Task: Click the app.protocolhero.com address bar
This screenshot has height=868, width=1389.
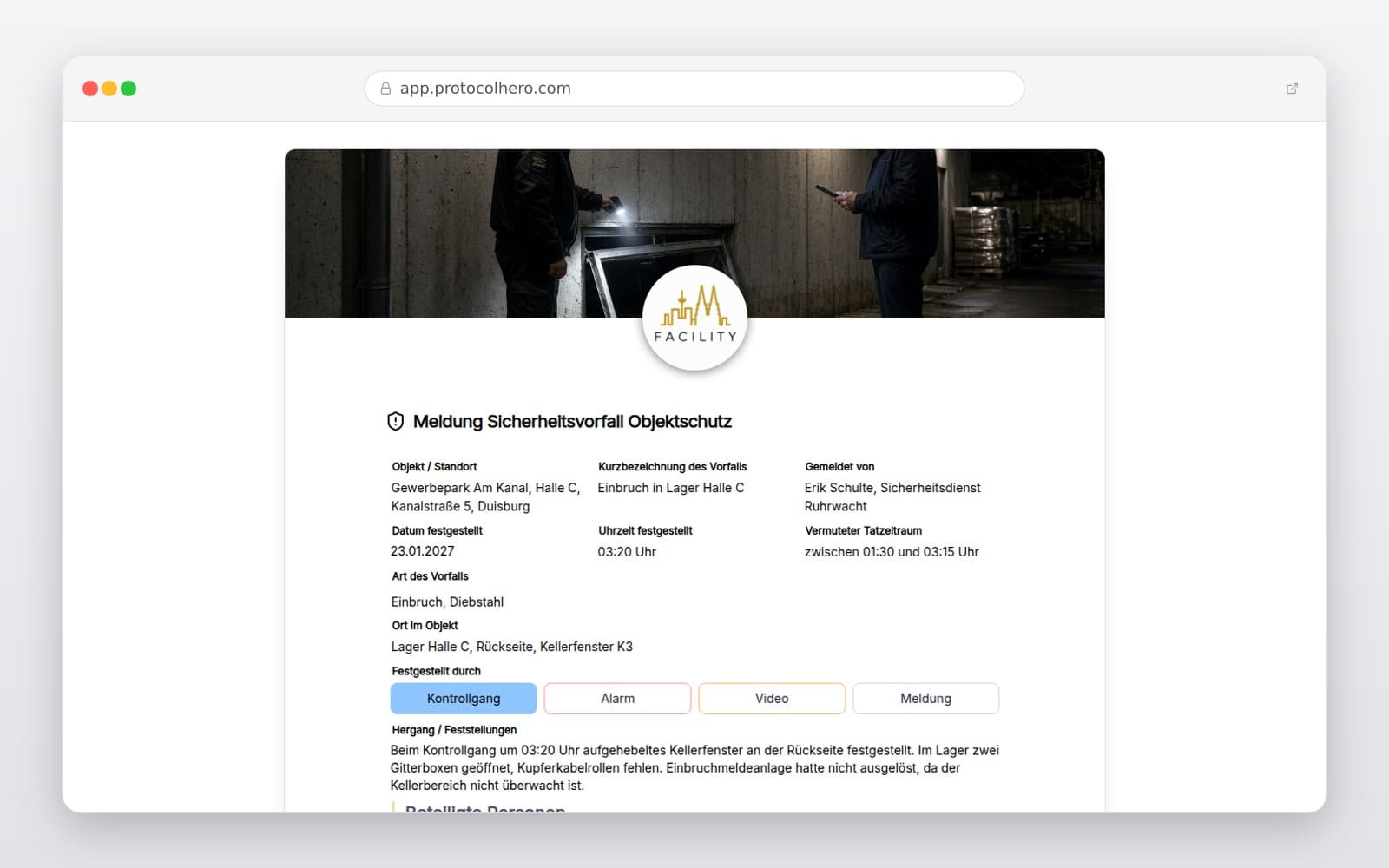Action: [694, 89]
